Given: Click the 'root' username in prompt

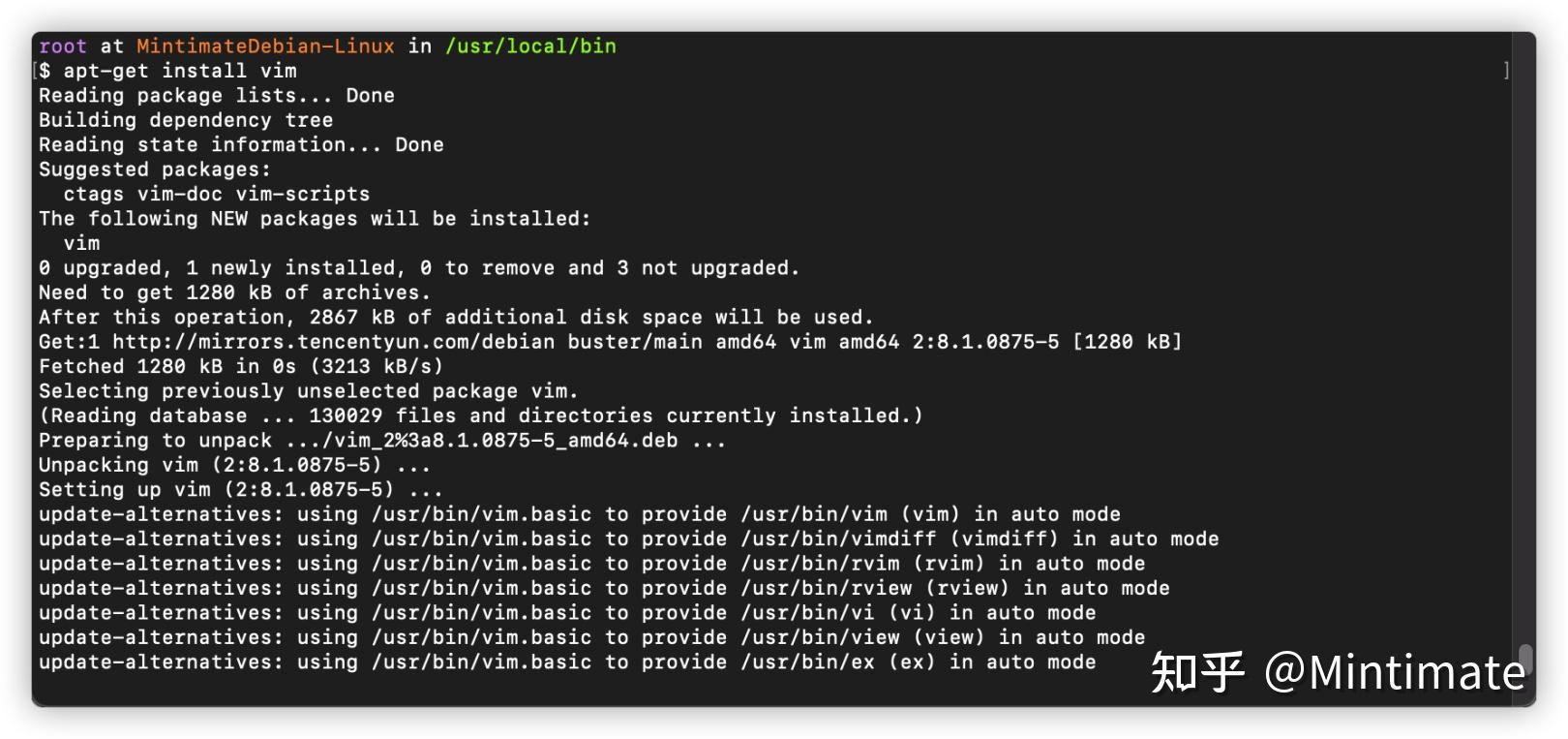Looking at the screenshot, I should pyautogui.click(x=63, y=46).
